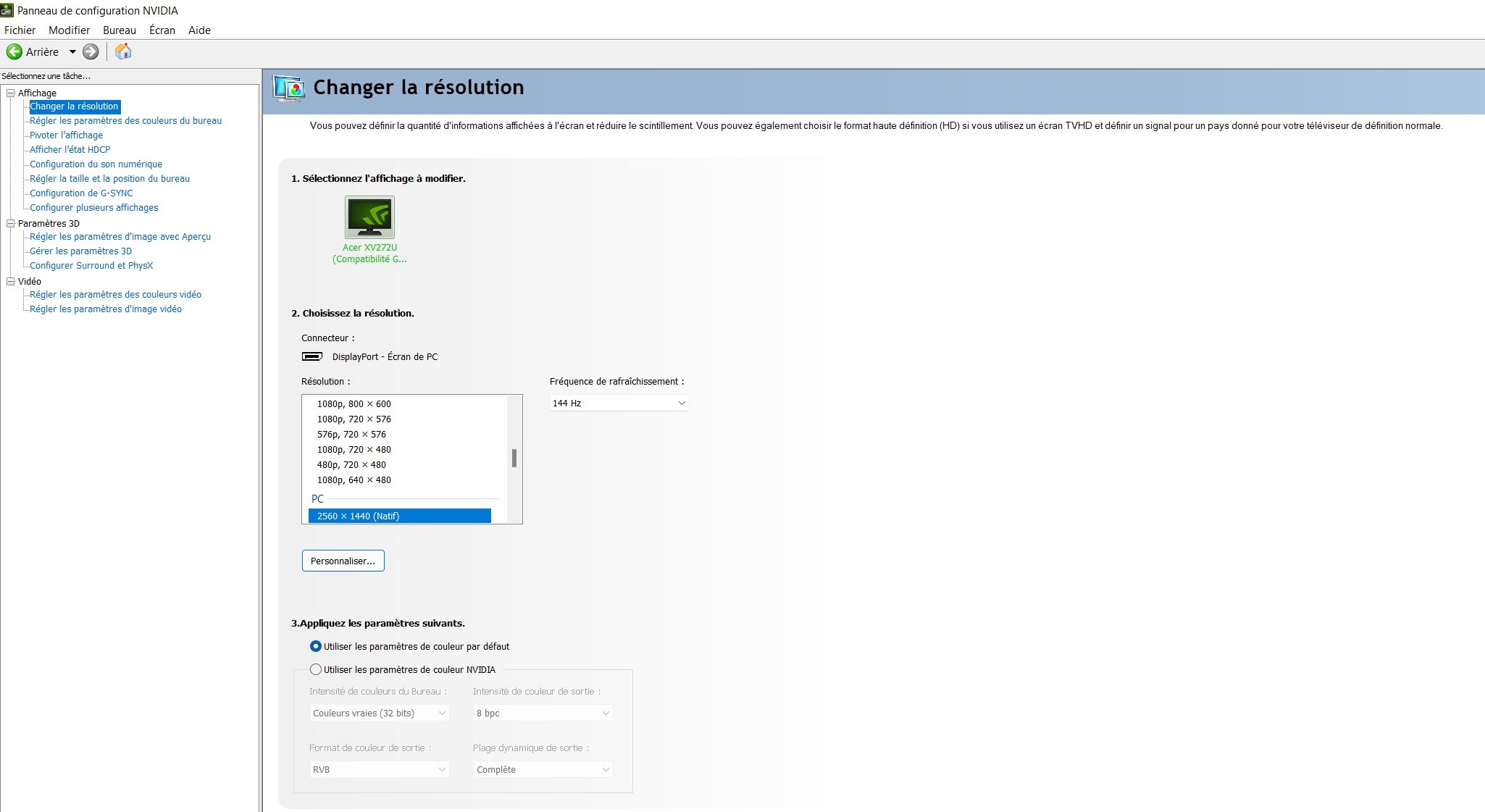Open the Écran menu
Screen dimensions: 1485x812
[x=162, y=30]
